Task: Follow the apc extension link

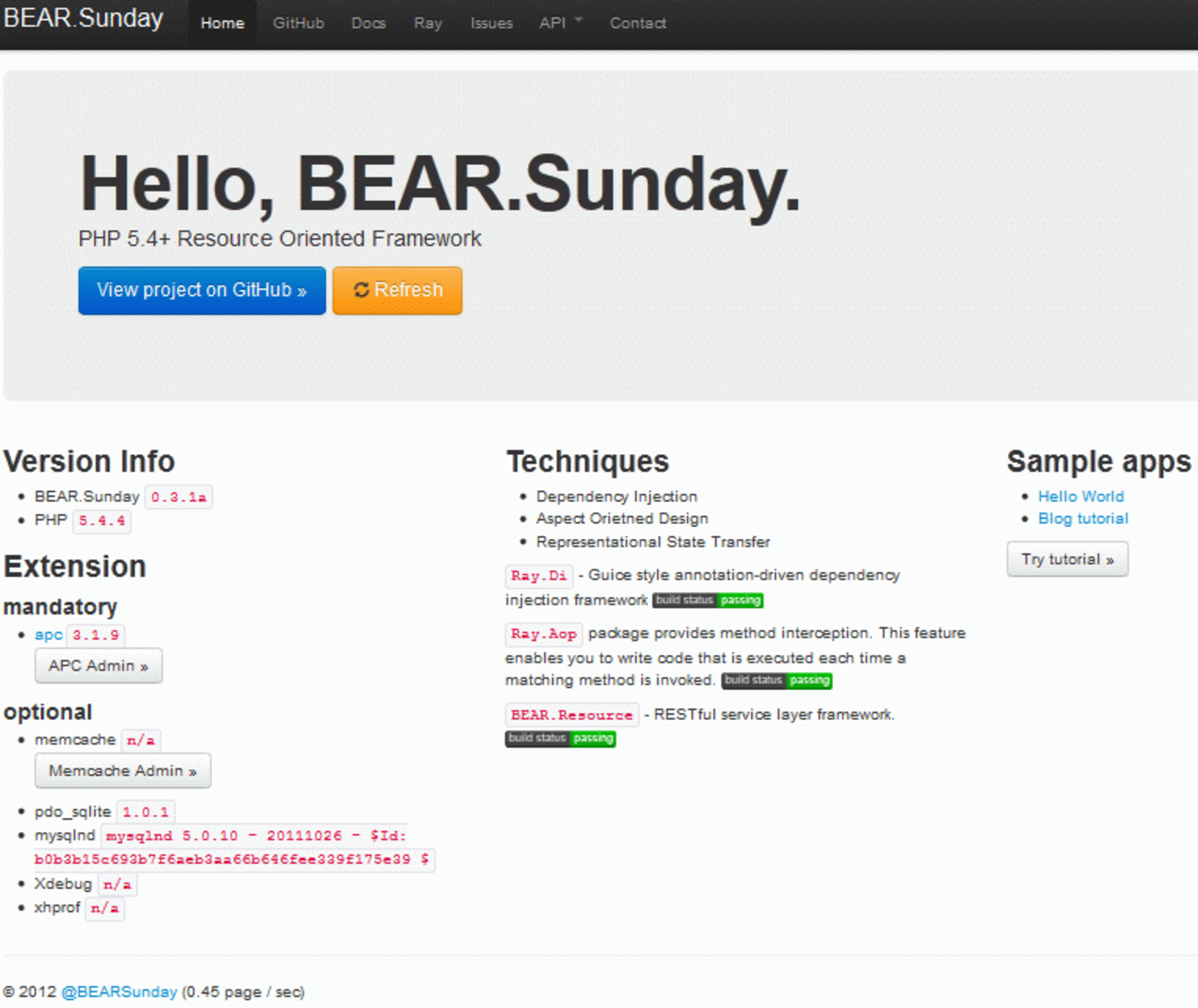Action: click(49, 635)
